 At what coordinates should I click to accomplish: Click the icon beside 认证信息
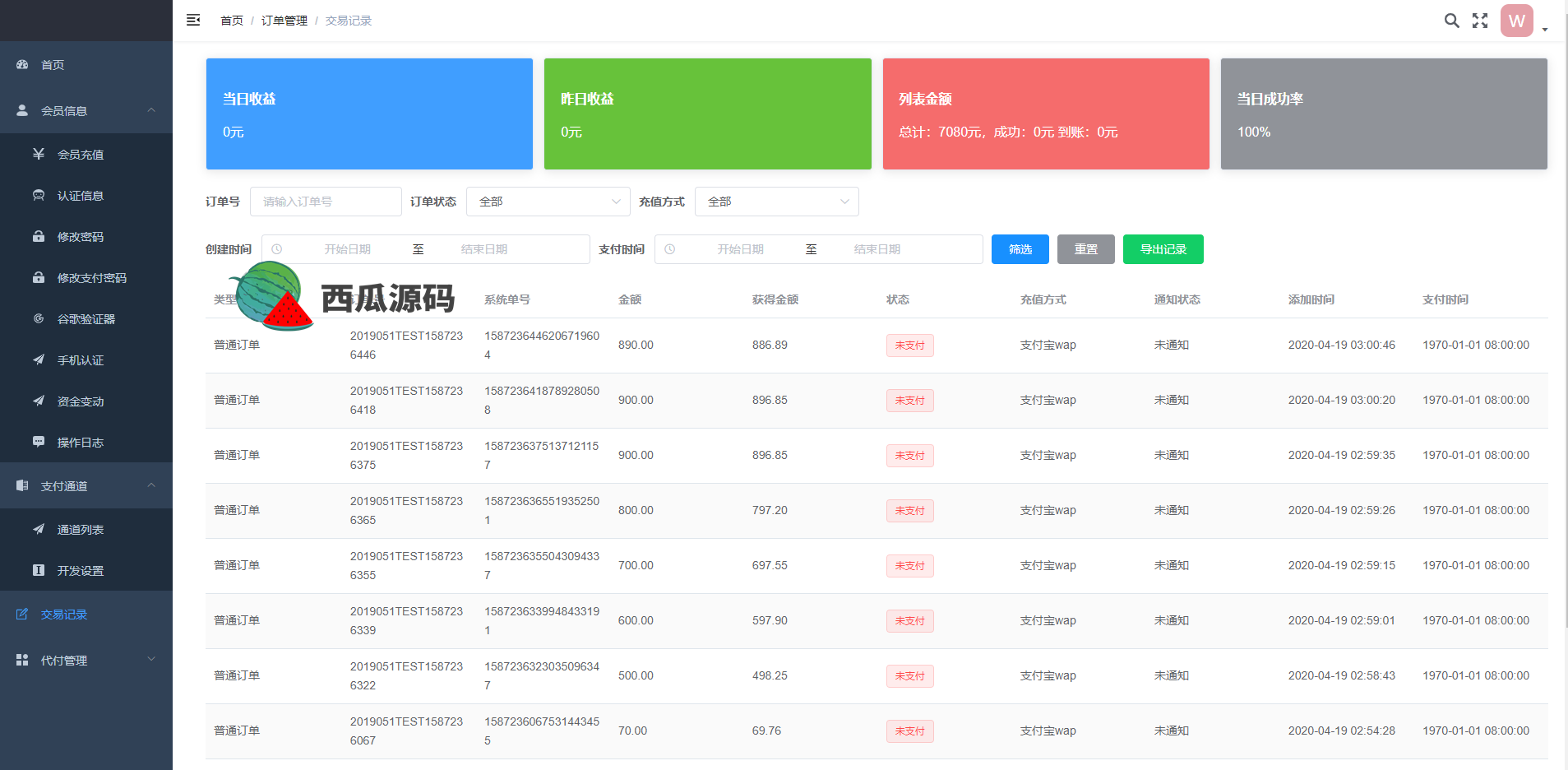39,195
